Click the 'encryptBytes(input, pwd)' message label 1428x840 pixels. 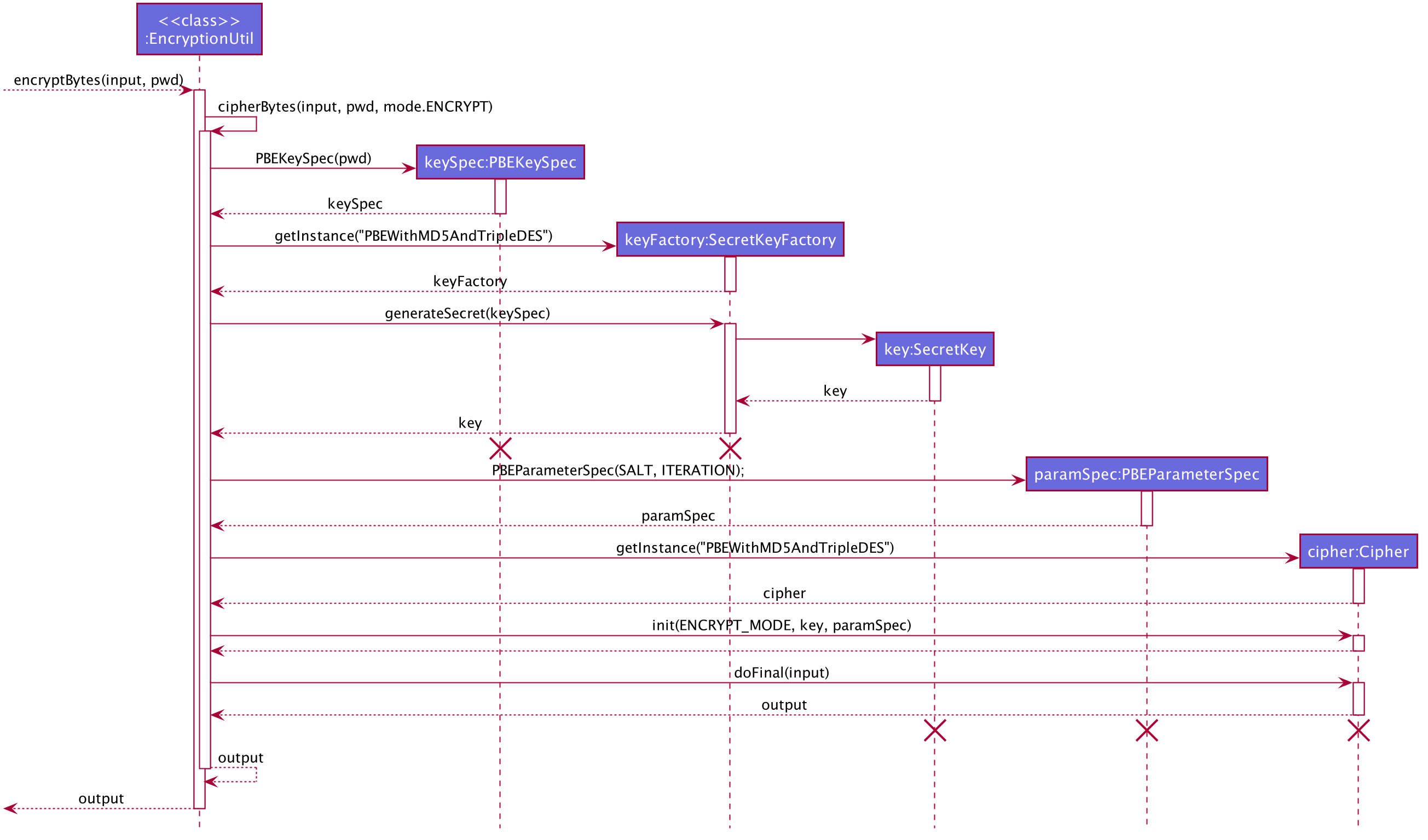click(x=99, y=80)
